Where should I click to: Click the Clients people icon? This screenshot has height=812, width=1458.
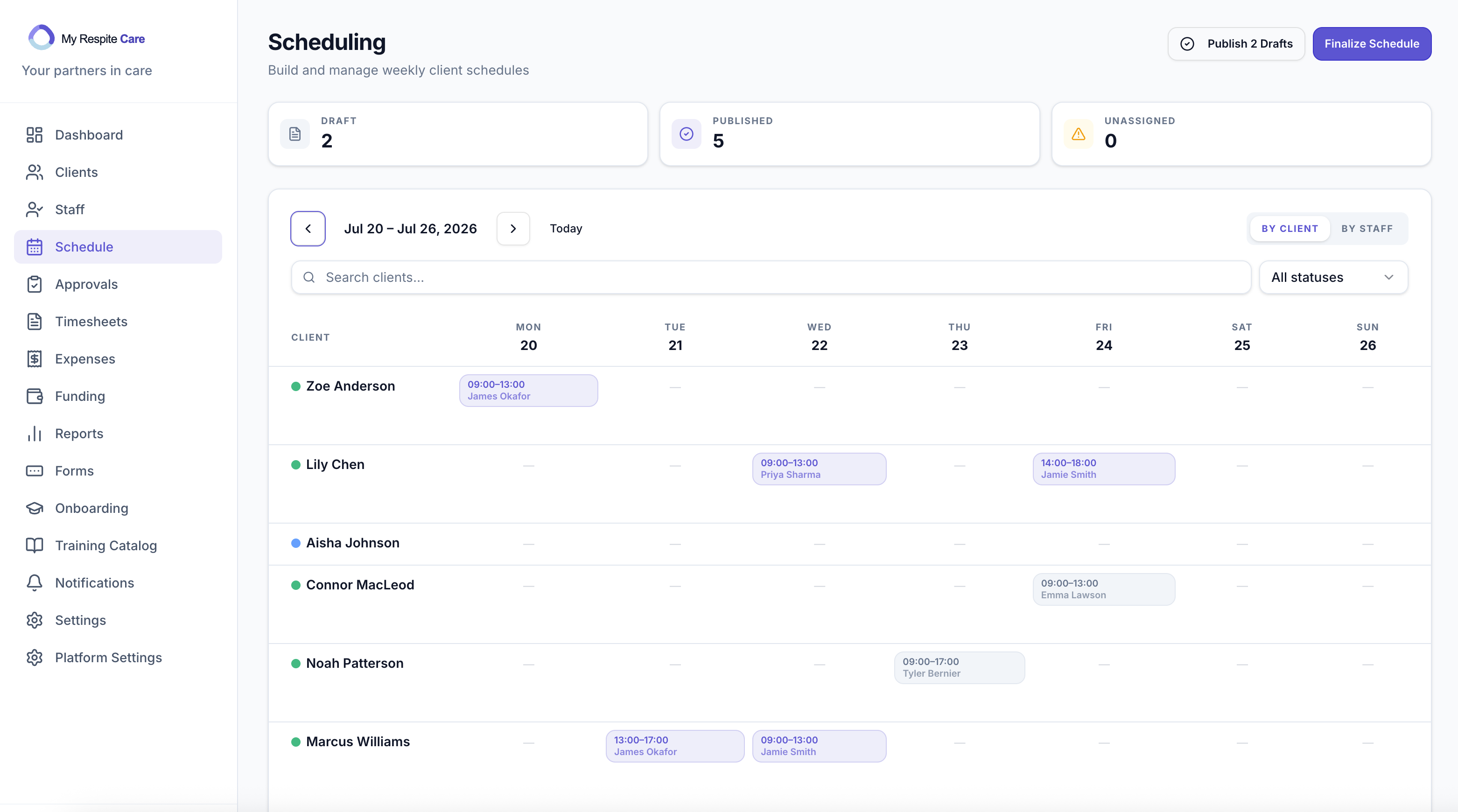click(35, 172)
